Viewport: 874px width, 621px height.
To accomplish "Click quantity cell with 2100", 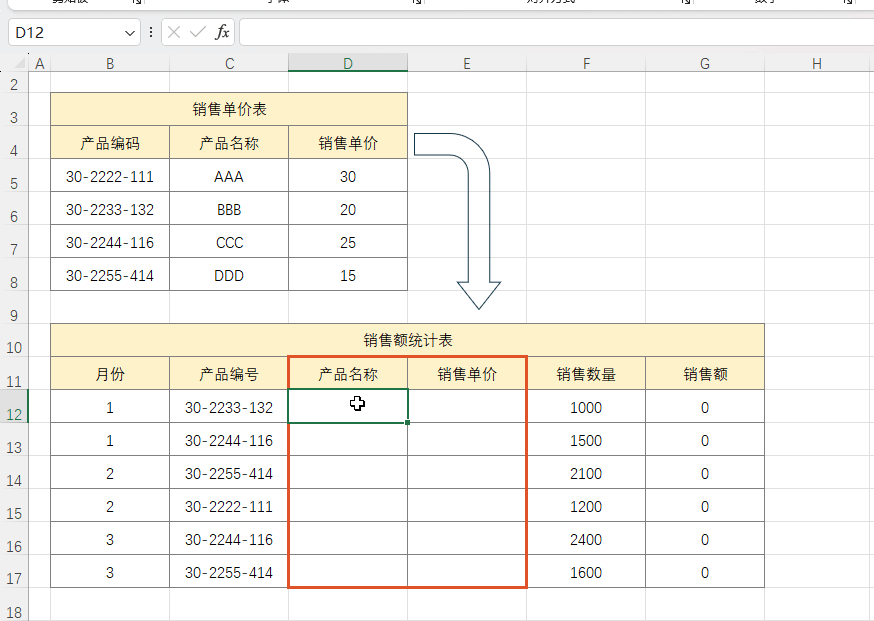I will click(x=586, y=473).
